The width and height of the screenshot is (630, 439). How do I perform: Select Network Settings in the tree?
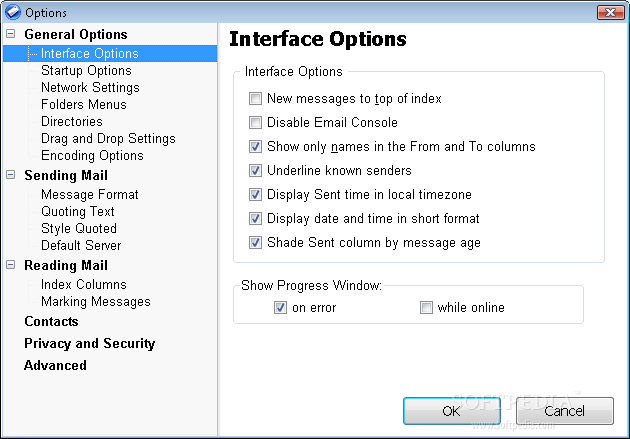[x=90, y=88]
